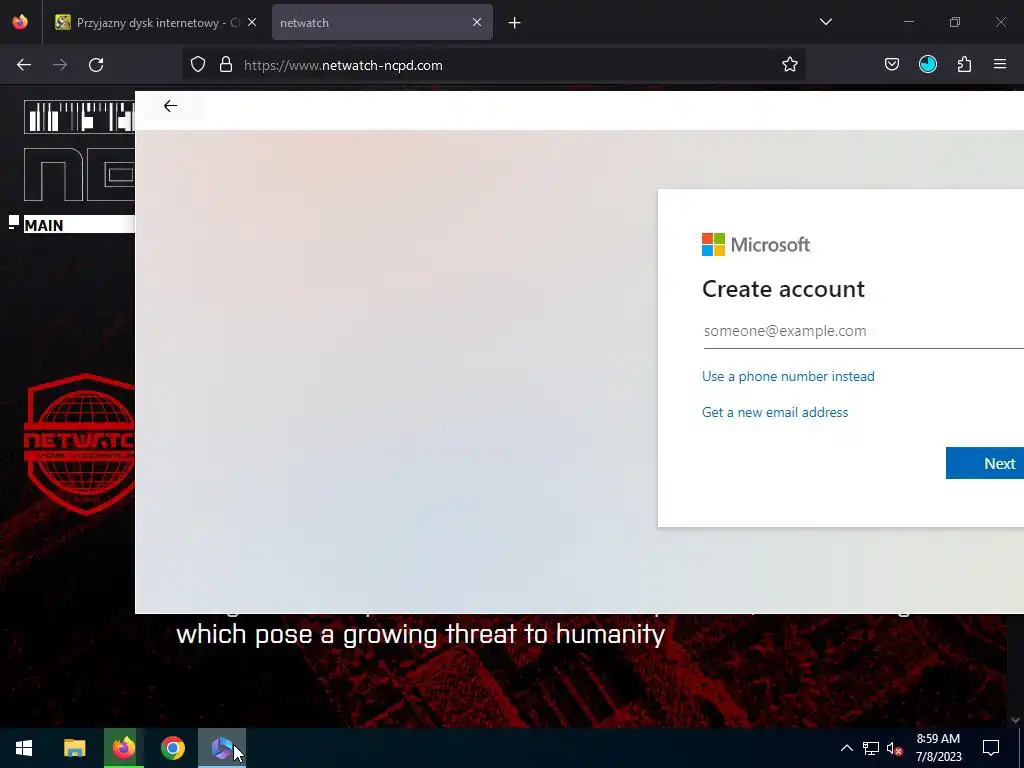Click the Next button
This screenshot has width=1024, height=768.
(x=985, y=463)
